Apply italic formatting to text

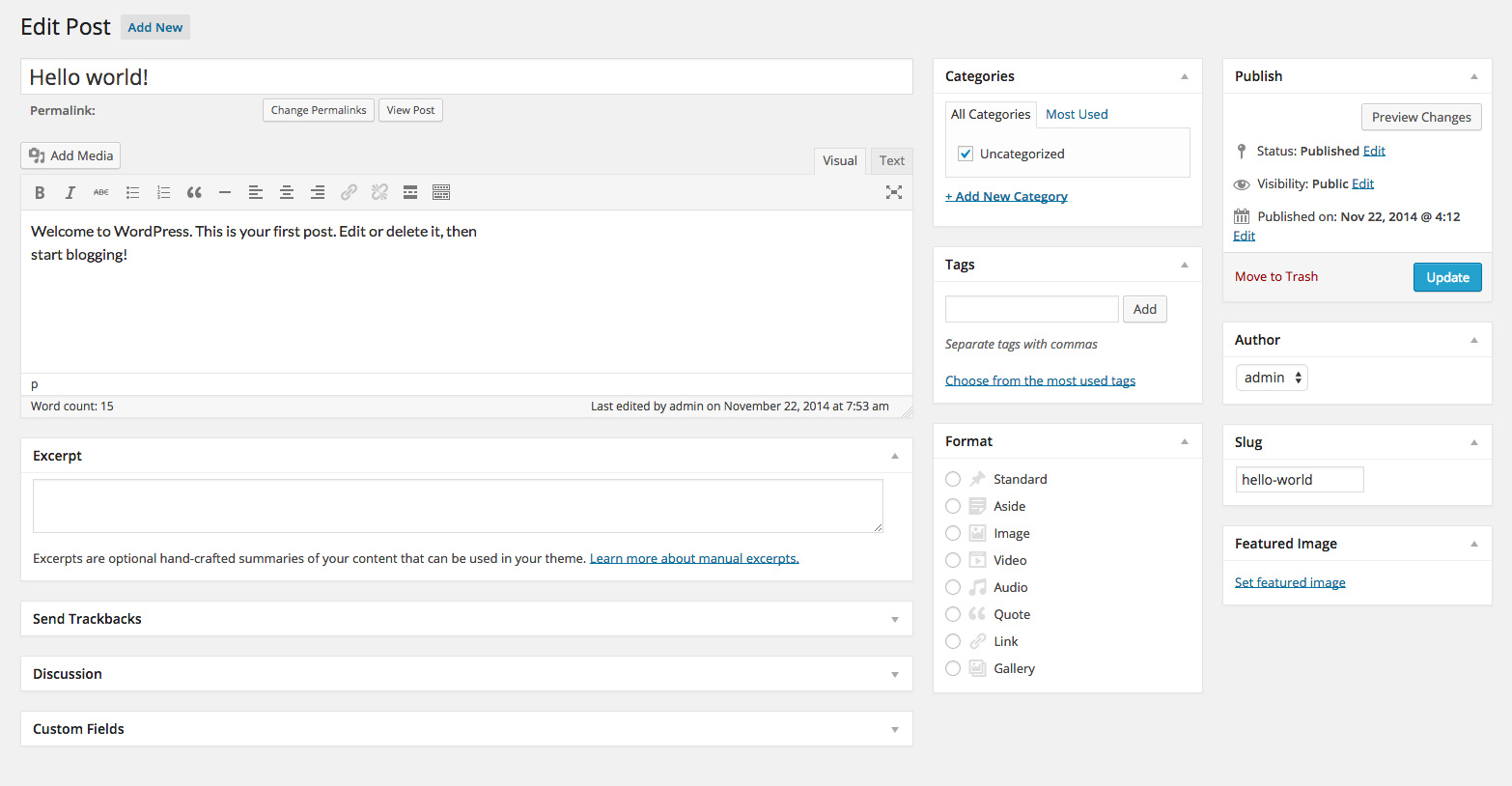click(70, 192)
